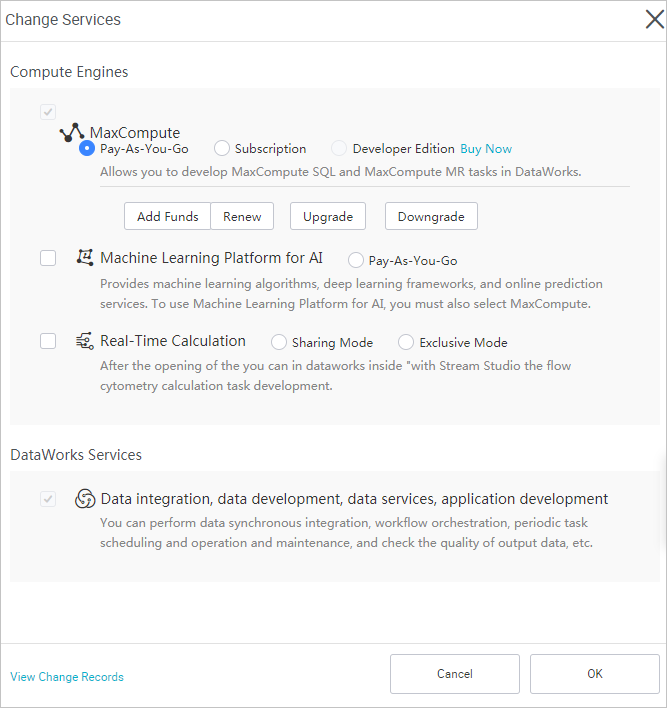The image size is (667, 708).
Task: Open the Buy Now link
Action: (x=486, y=149)
